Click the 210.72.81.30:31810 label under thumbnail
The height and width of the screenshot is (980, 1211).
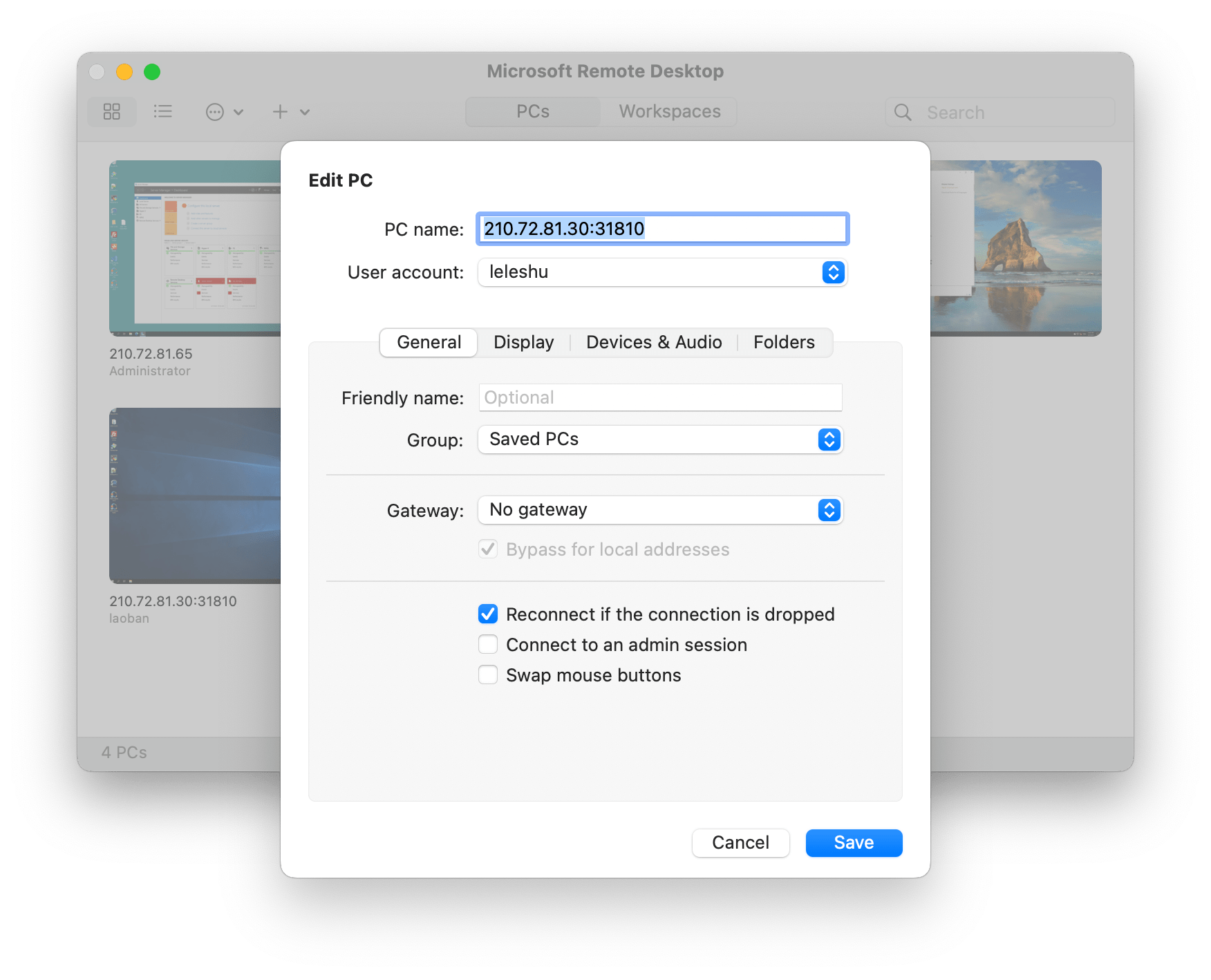pyautogui.click(x=173, y=601)
